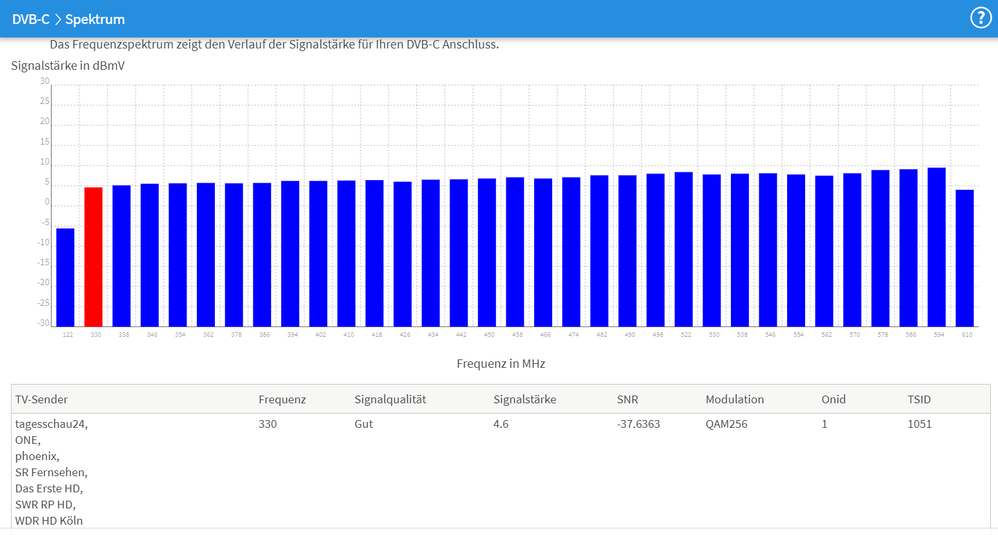998x535 pixels.
Task: Click the Frequenz column header
Action: click(282, 400)
